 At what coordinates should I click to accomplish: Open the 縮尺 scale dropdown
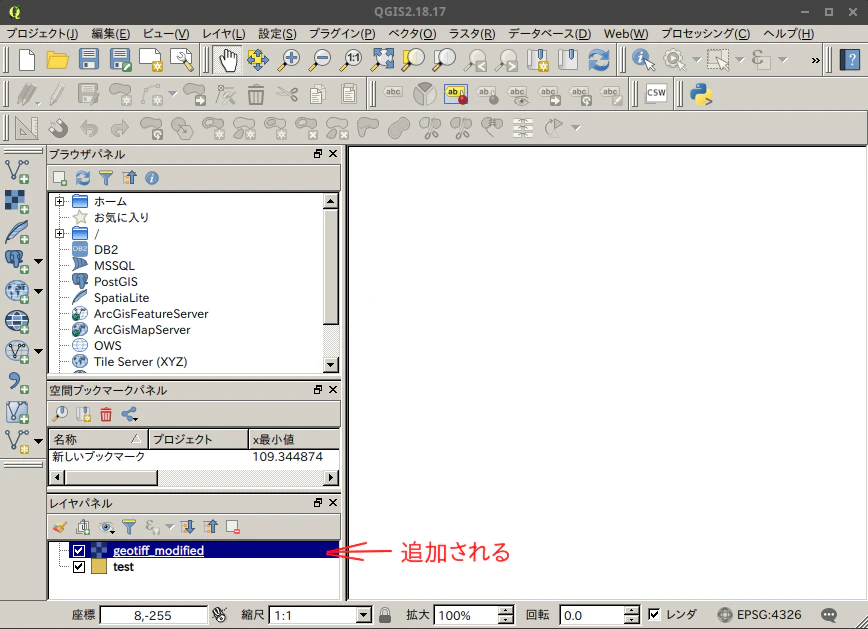coord(364,615)
